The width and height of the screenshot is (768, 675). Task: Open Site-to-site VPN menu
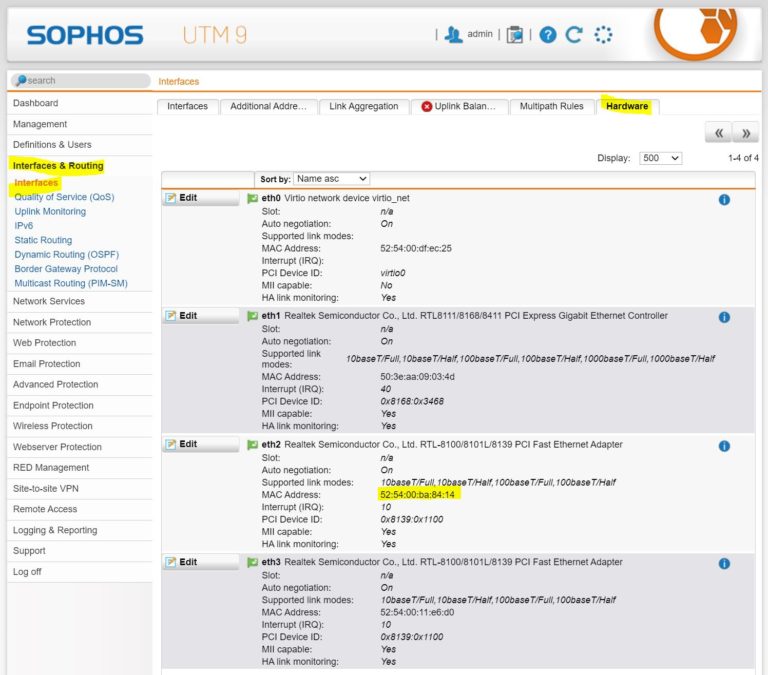(x=80, y=489)
